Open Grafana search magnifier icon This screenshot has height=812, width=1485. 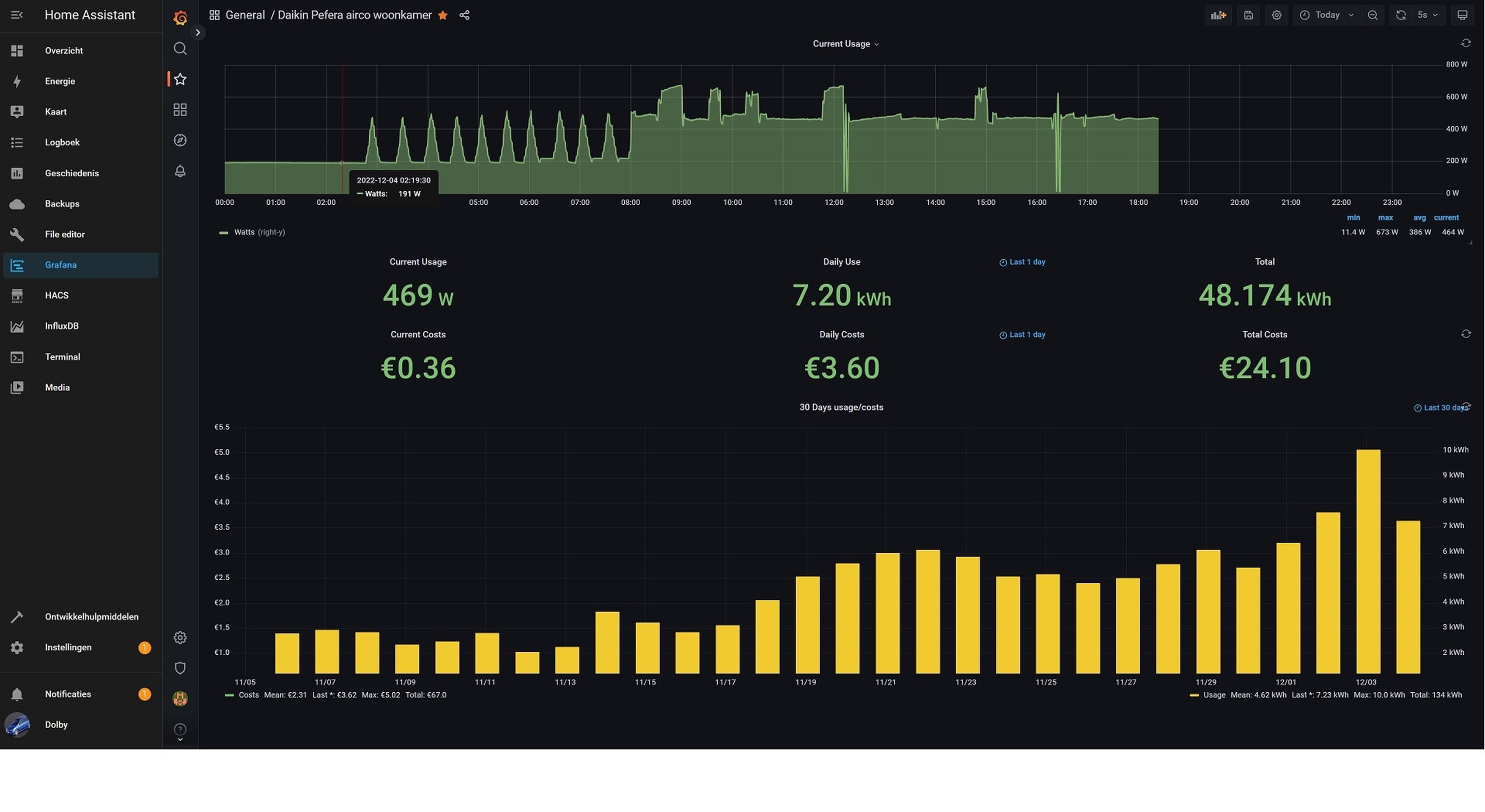(x=180, y=48)
